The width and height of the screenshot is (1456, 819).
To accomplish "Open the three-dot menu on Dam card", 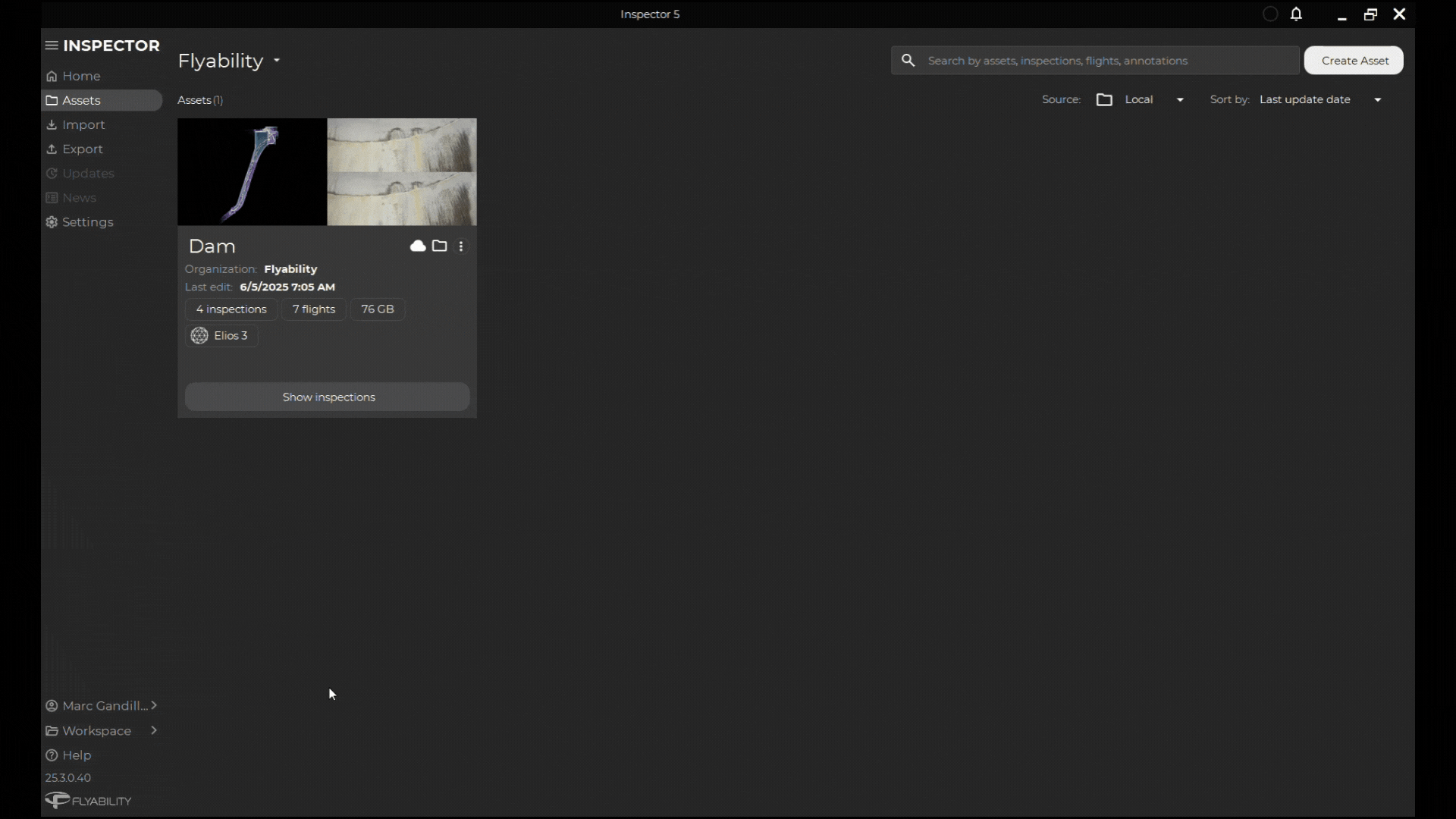I will point(461,246).
